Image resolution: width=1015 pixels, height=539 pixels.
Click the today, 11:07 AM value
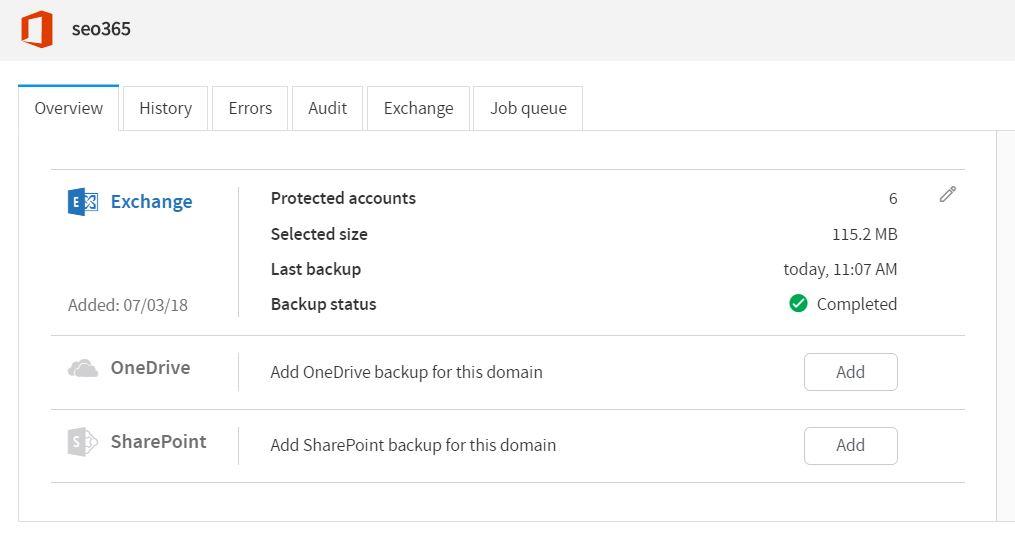click(x=840, y=269)
